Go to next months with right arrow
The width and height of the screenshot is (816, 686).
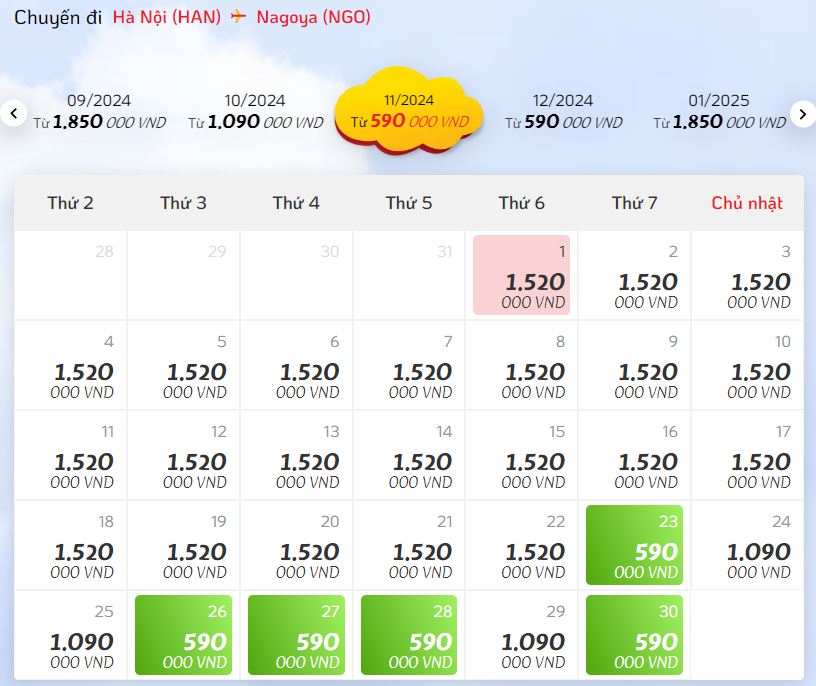pos(802,114)
